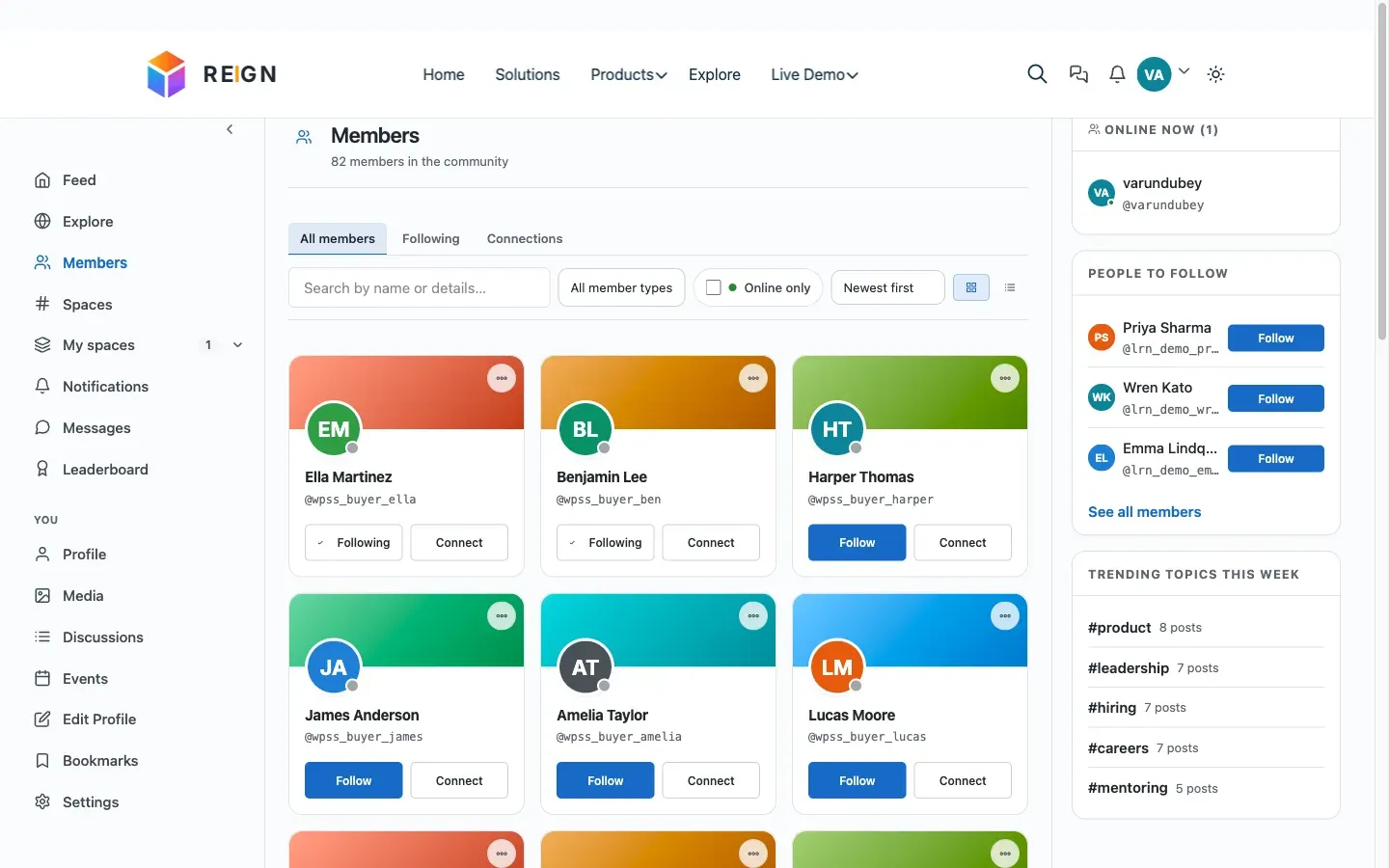Click the member search input field
Image resolution: width=1389 pixels, height=868 pixels.
click(419, 287)
